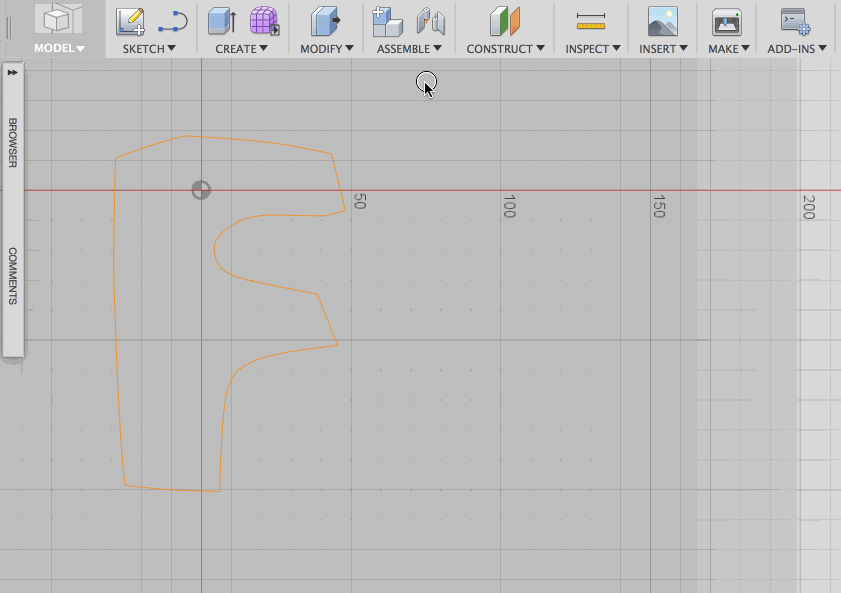Image resolution: width=841 pixels, height=593 pixels.
Task: Select the Press Pull modify icon
Action: (325, 21)
